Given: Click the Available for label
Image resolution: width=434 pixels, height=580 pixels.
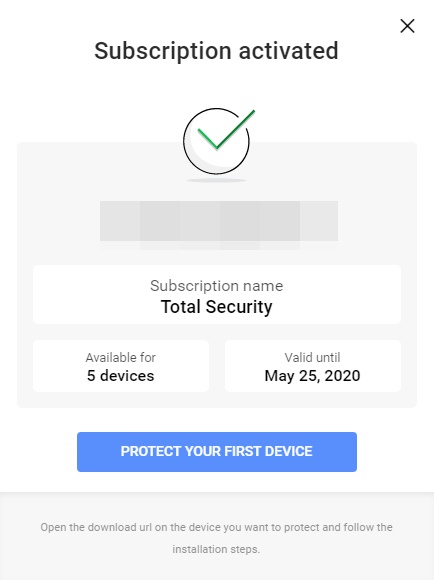Looking at the screenshot, I should click(x=121, y=357).
